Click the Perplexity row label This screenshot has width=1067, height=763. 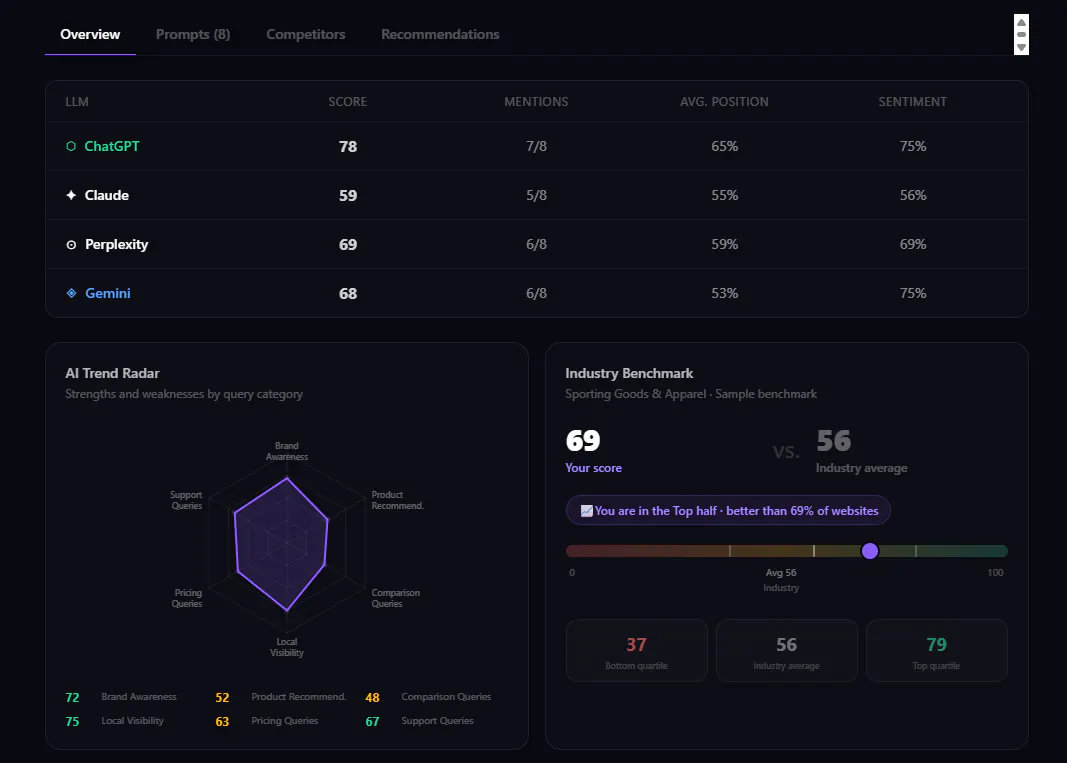coord(116,244)
